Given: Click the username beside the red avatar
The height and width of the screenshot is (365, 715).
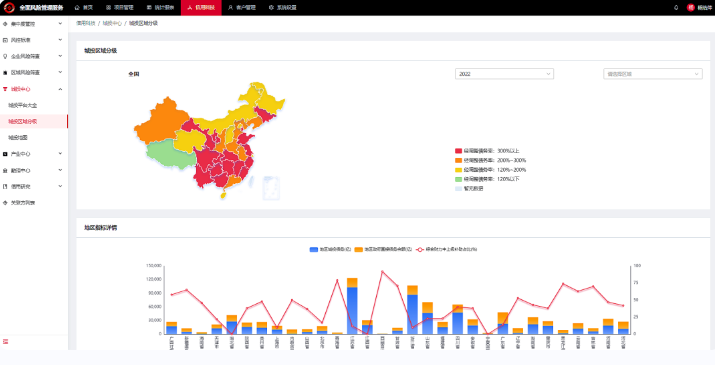Looking at the screenshot, I should [705, 8].
